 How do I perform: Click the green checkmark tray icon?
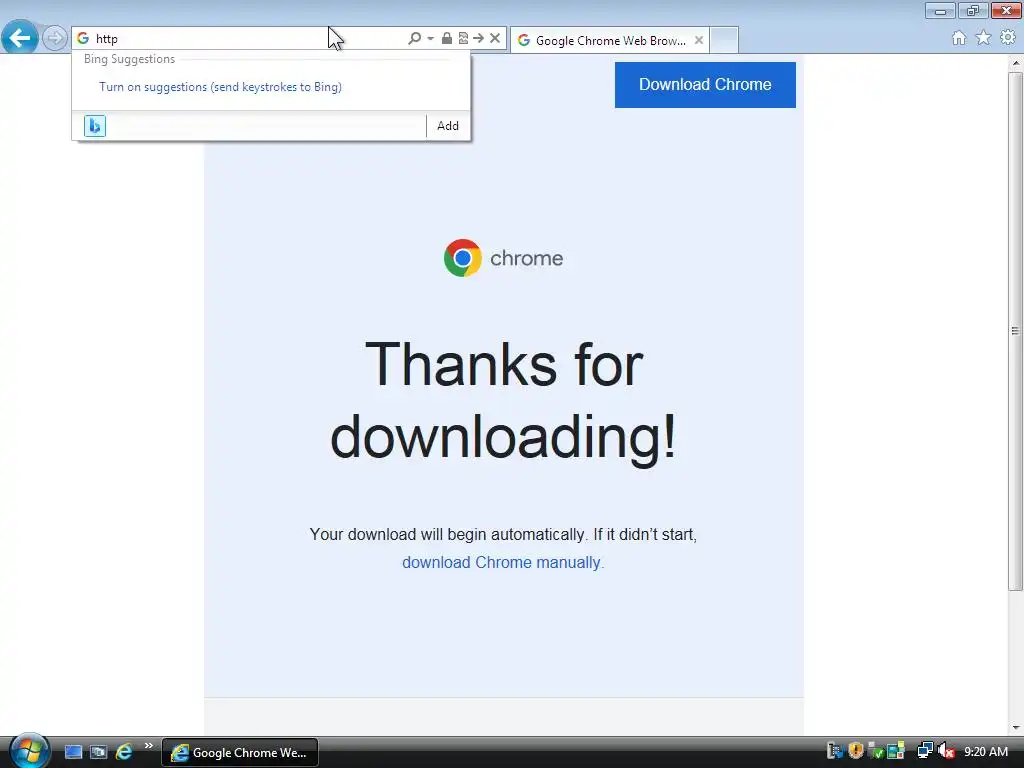(875, 751)
